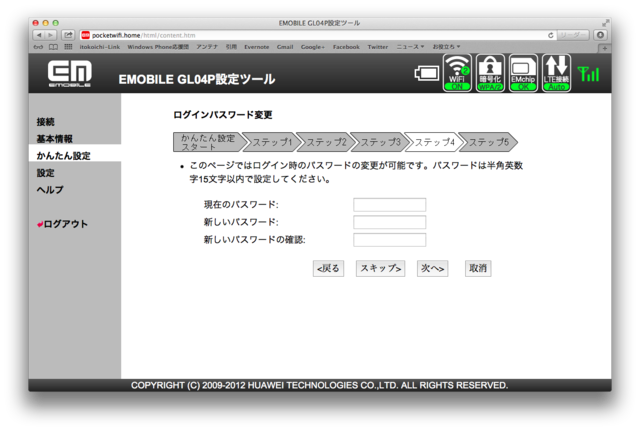Click the 取消 cancel button
The height and width of the screenshot is (431, 640).
pos(478,269)
